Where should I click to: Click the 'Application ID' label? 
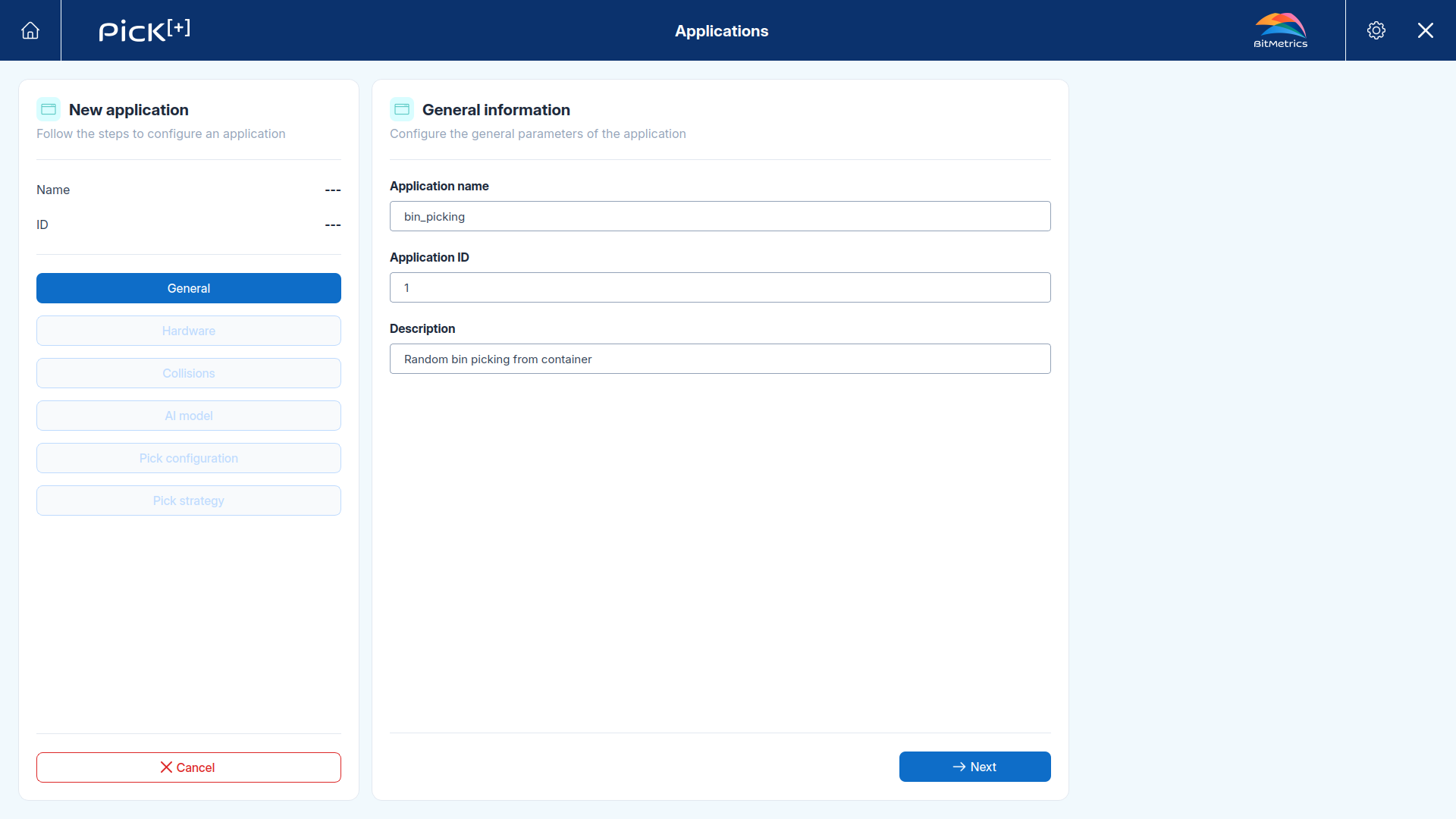pos(429,257)
